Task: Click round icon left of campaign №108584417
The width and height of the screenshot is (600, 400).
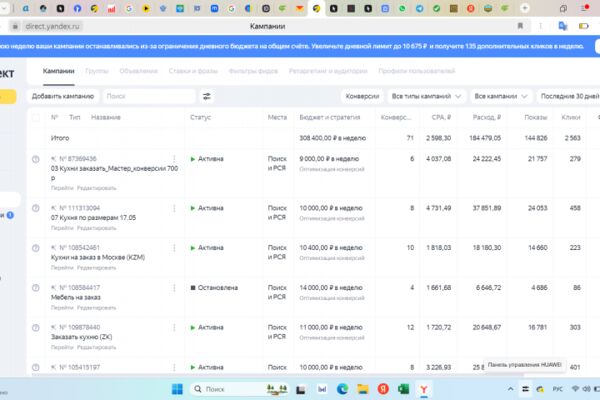Action: 36,288
